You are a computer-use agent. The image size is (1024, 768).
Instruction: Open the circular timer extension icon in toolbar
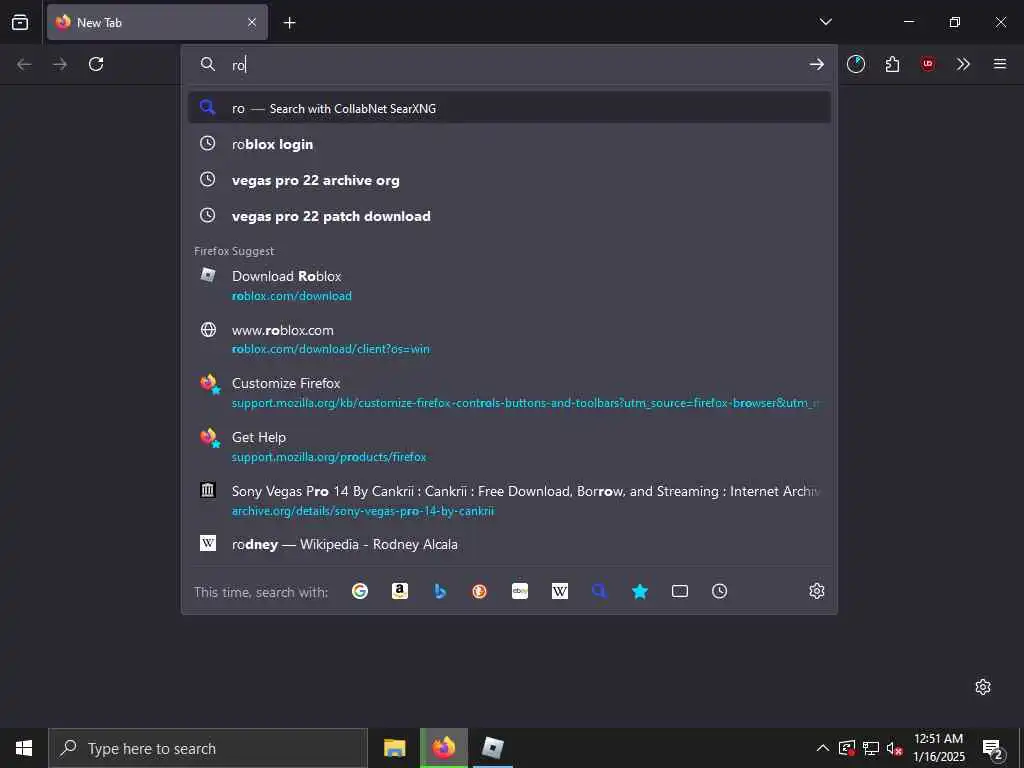point(856,64)
